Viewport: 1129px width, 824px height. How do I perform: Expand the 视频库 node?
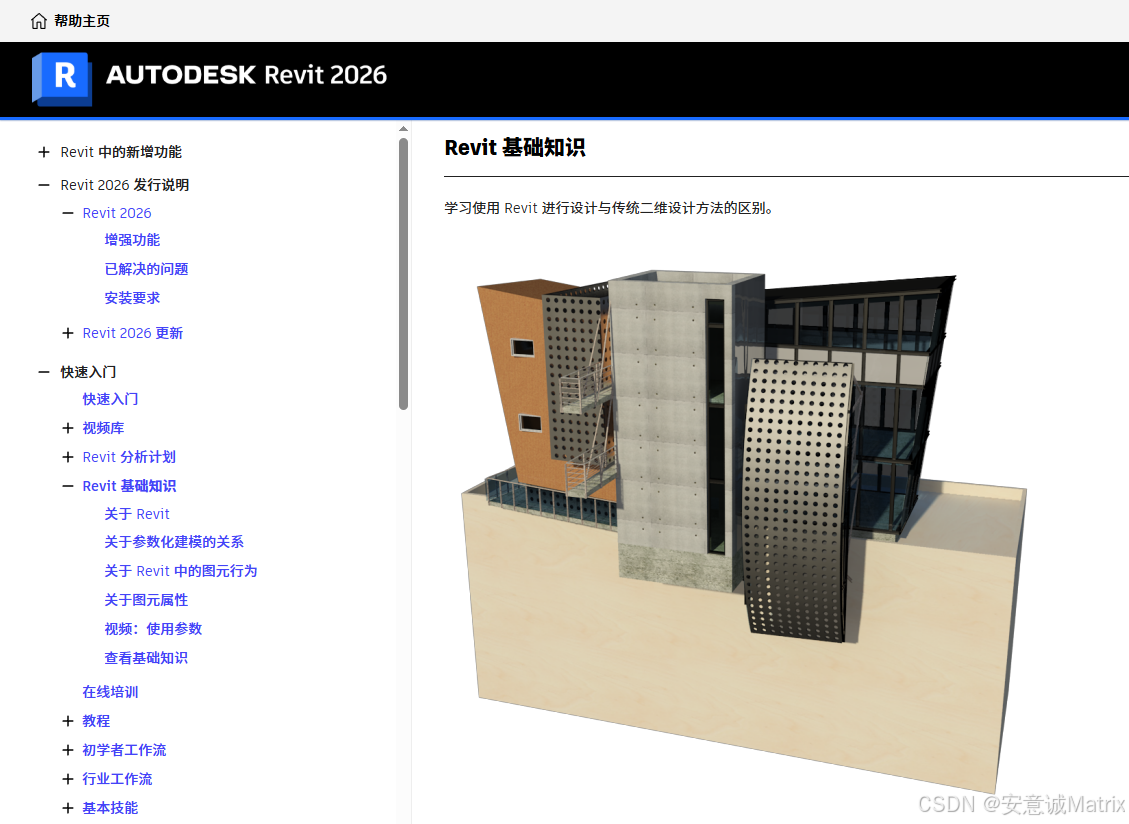tap(68, 428)
